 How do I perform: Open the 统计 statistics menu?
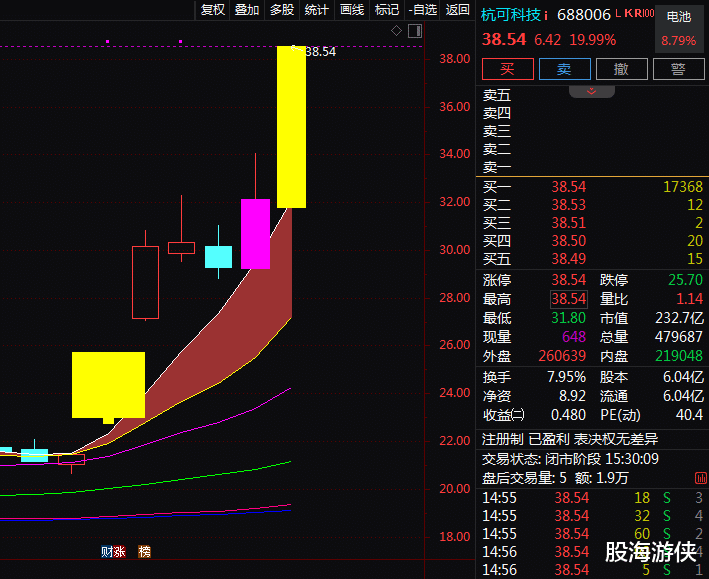click(317, 9)
